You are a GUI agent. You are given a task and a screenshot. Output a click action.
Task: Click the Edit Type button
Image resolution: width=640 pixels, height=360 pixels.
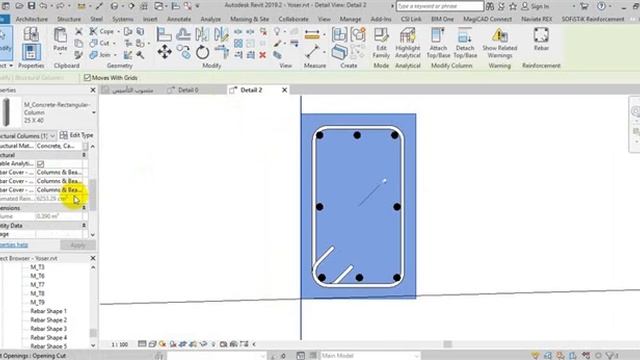pyautogui.click(x=77, y=135)
